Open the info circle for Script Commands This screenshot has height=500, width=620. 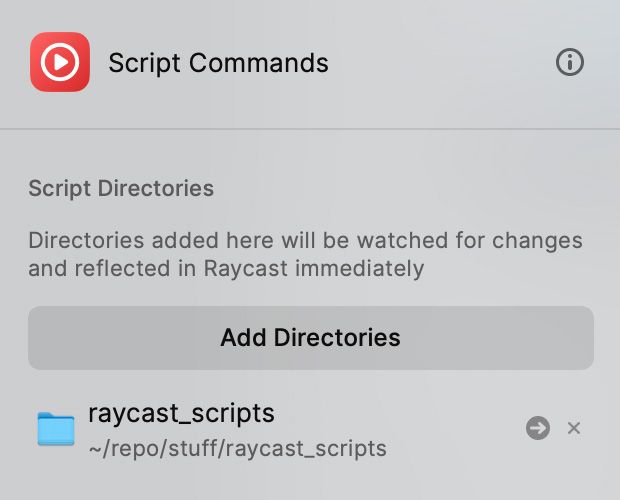point(569,62)
